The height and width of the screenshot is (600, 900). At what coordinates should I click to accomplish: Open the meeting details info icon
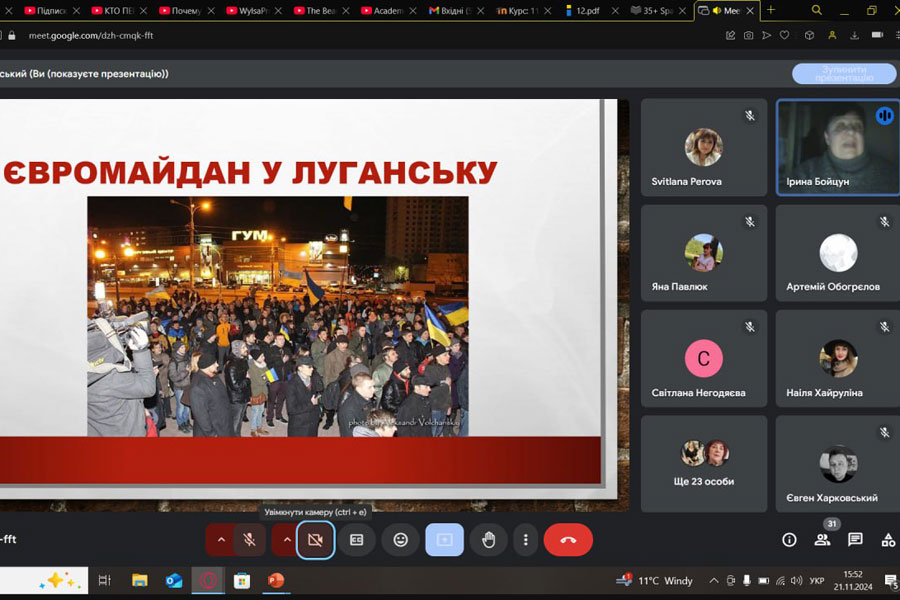point(789,540)
